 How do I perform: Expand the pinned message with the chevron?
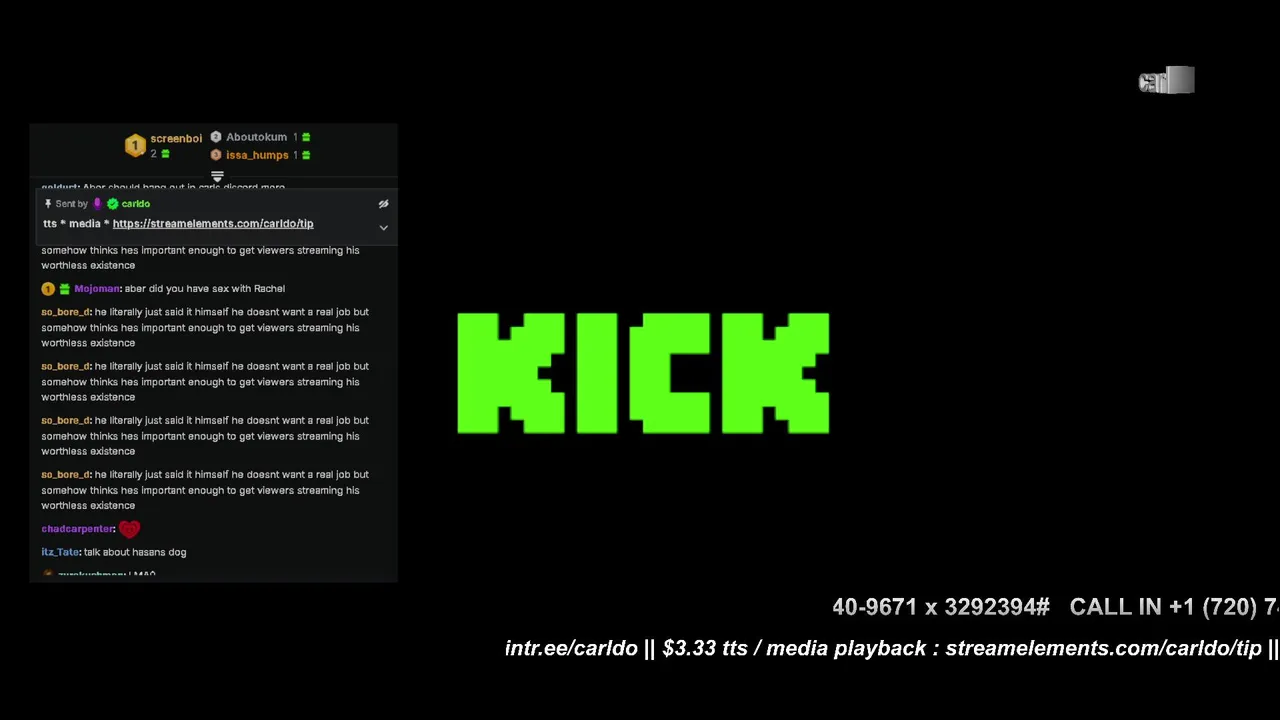pos(383,228)
